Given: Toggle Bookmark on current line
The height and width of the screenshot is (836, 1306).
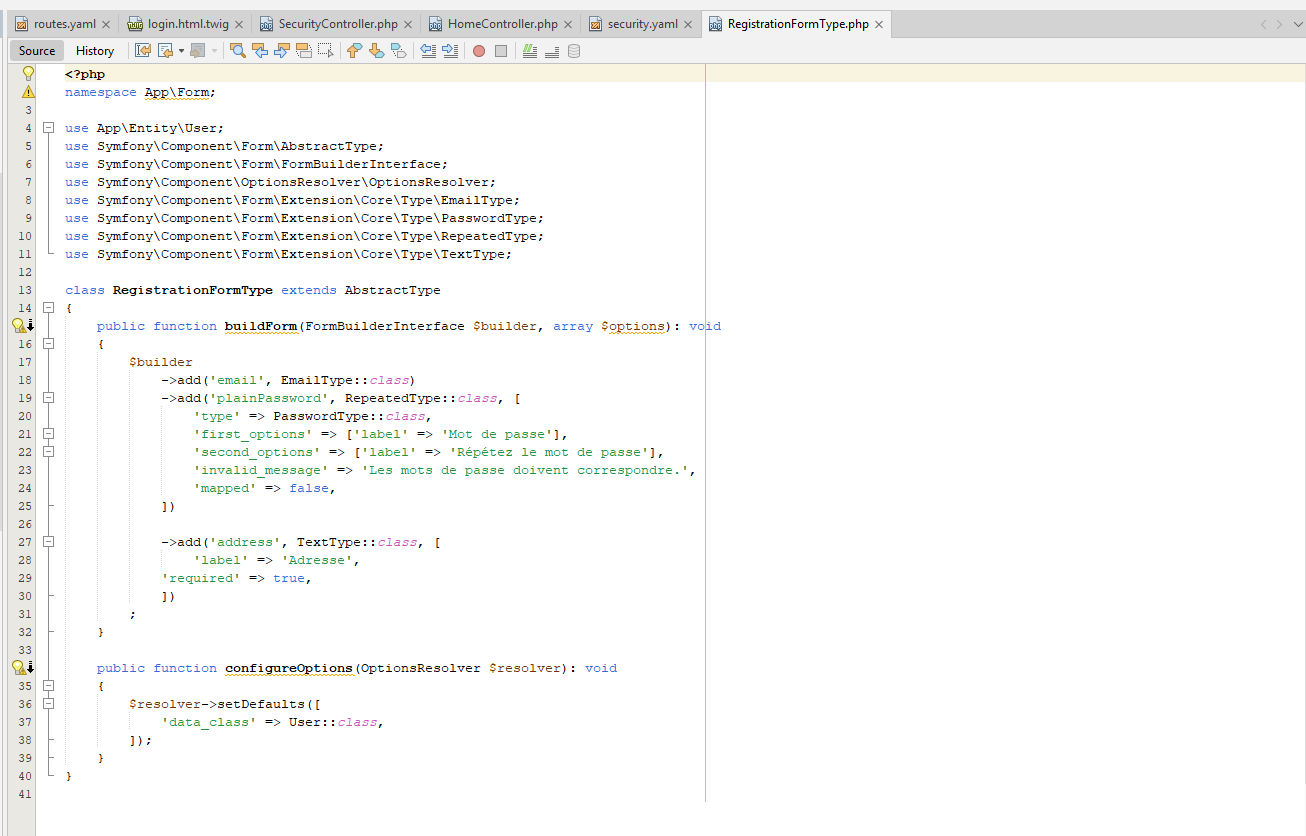Looking at the screenshot, I should point(398,51).
